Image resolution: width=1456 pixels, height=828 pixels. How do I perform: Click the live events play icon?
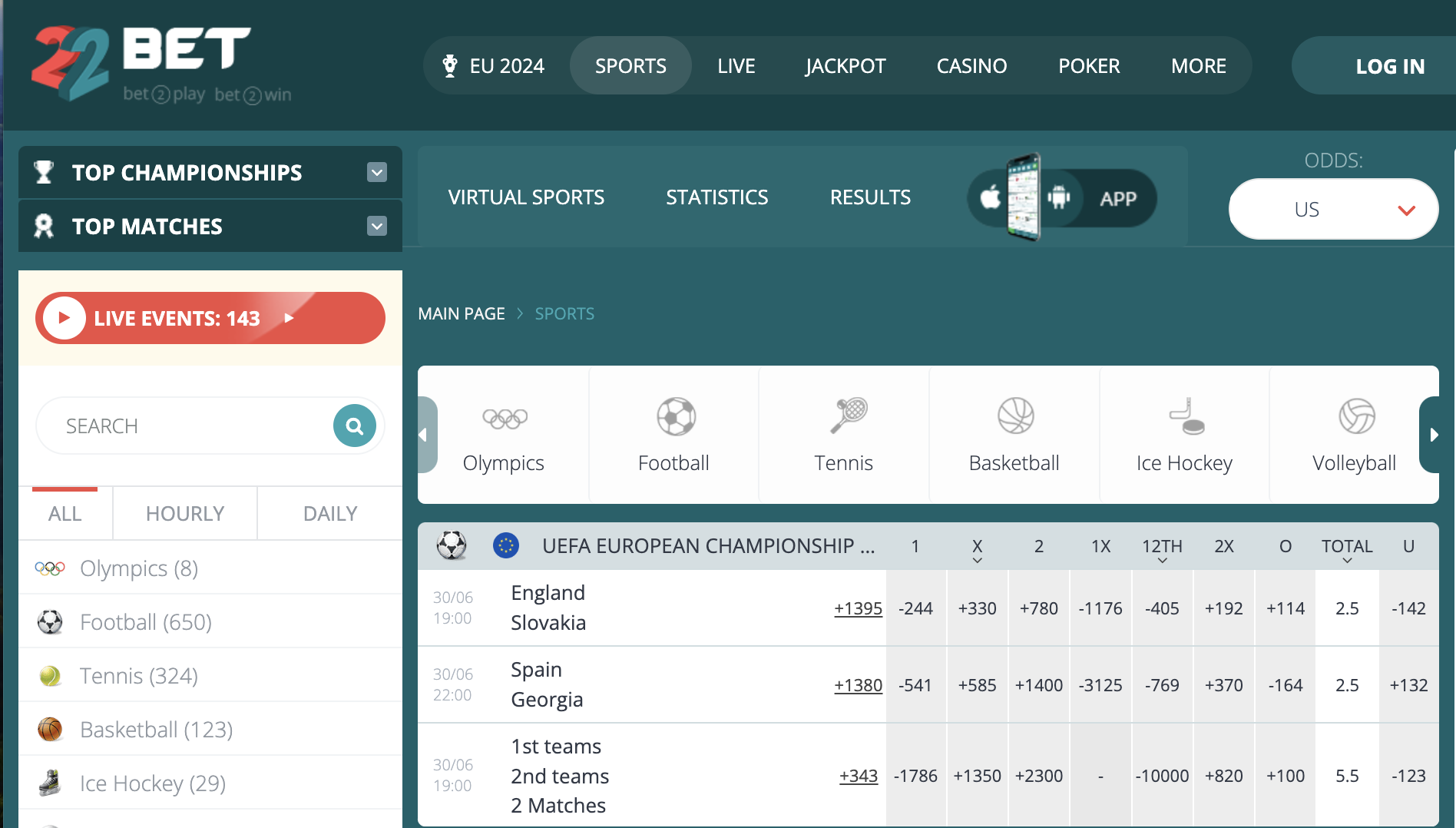65,318
